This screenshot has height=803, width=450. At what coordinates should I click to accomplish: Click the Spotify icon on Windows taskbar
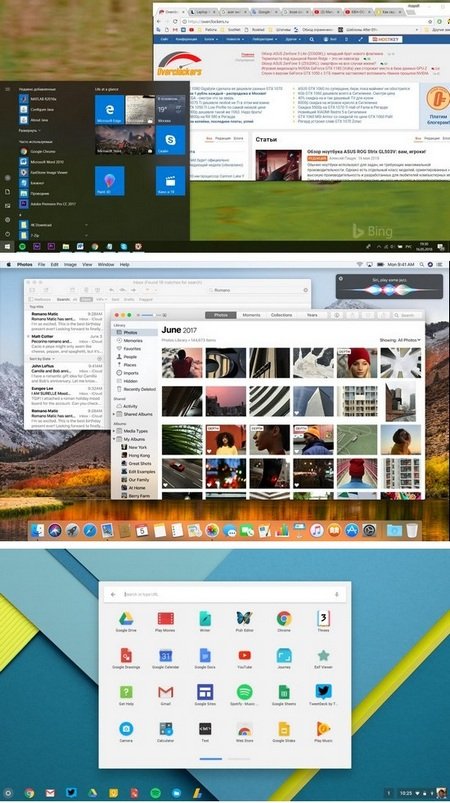[23, 246]
